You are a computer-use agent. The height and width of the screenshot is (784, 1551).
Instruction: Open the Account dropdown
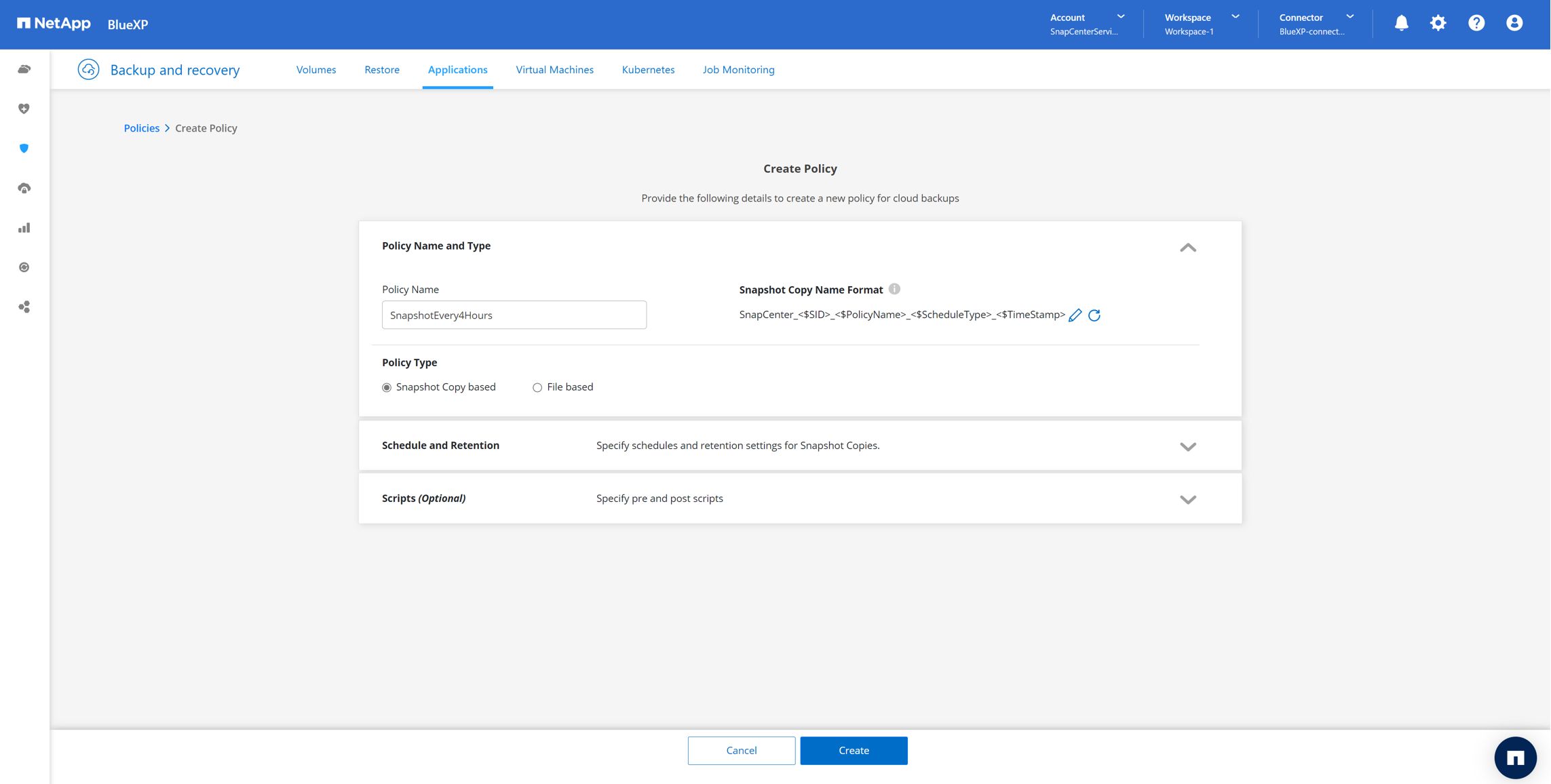(x=1087, y=24)
